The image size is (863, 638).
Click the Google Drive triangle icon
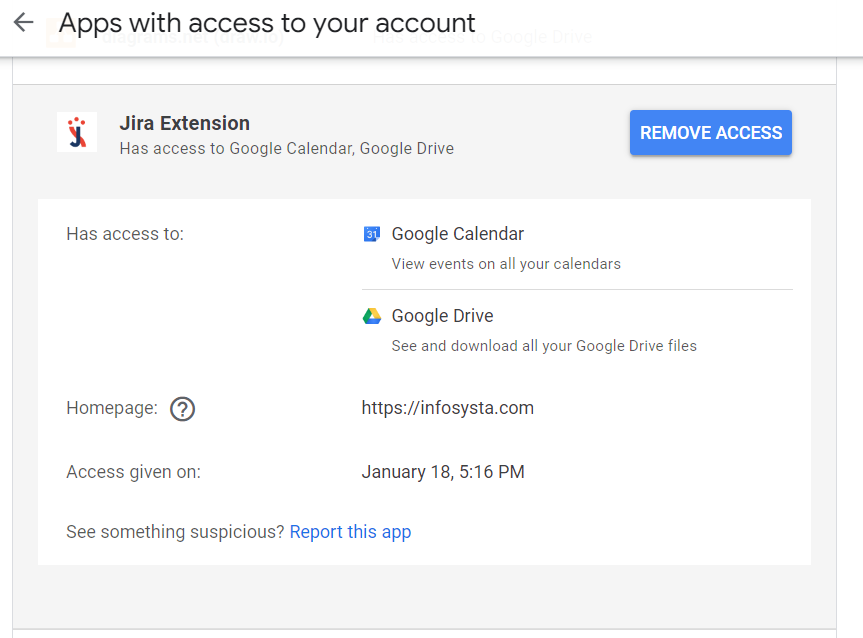[x=371, y=316]
